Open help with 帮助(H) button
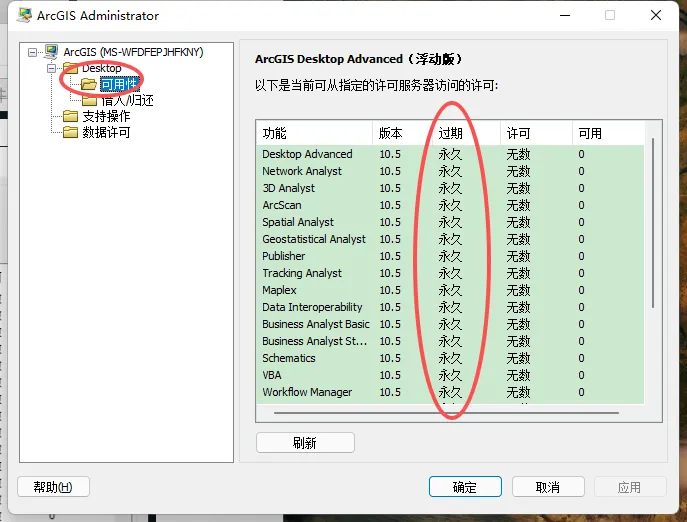The image size is (687, 522). [x=53, y=486]
